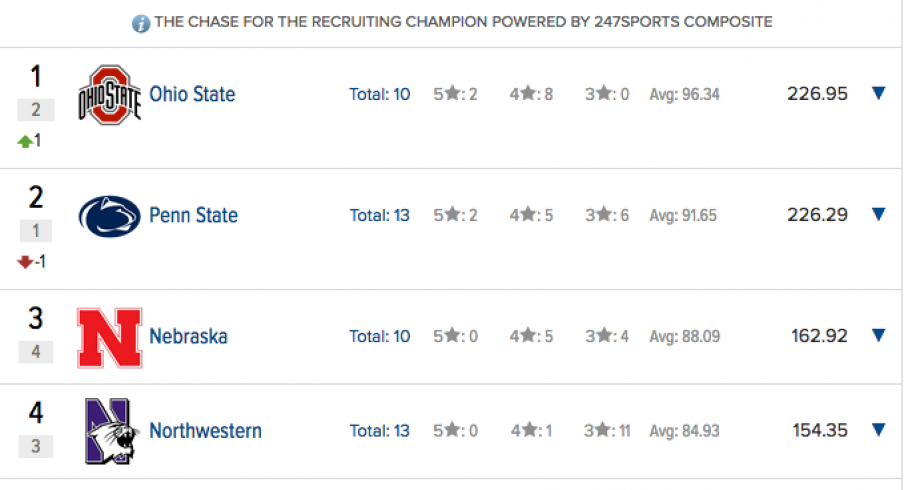Open the Nebraska team link
The height and width of the screenshot is (490, 904).
click(x=189, y=336)
